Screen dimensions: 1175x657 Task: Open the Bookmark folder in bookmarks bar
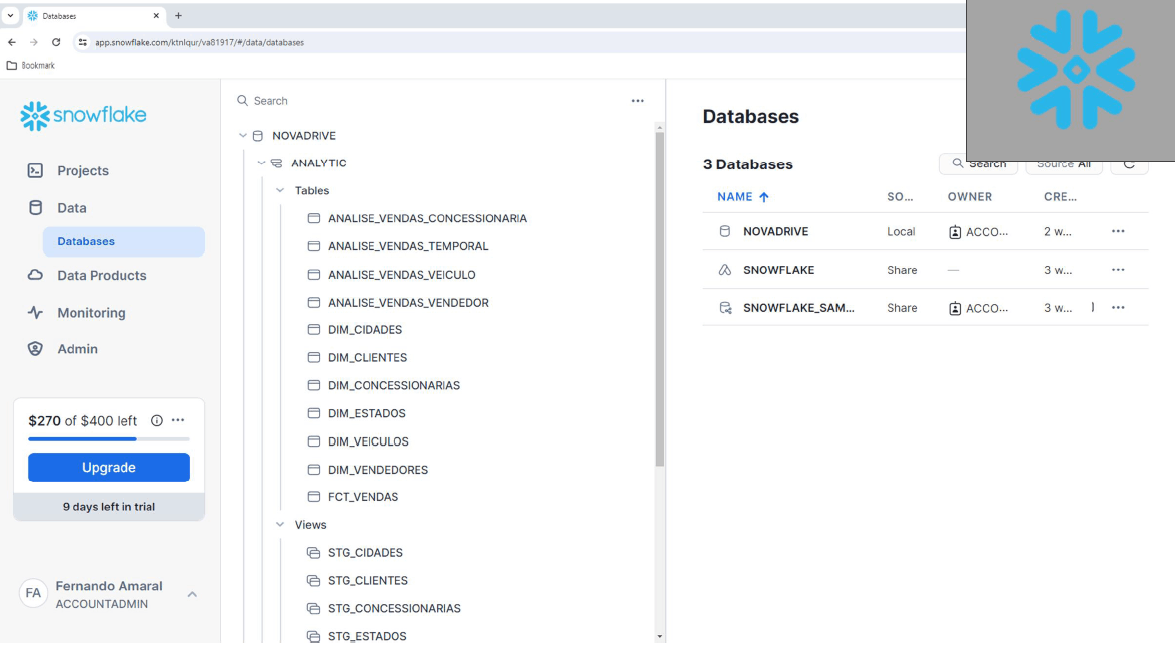click(x=31, y=65)
